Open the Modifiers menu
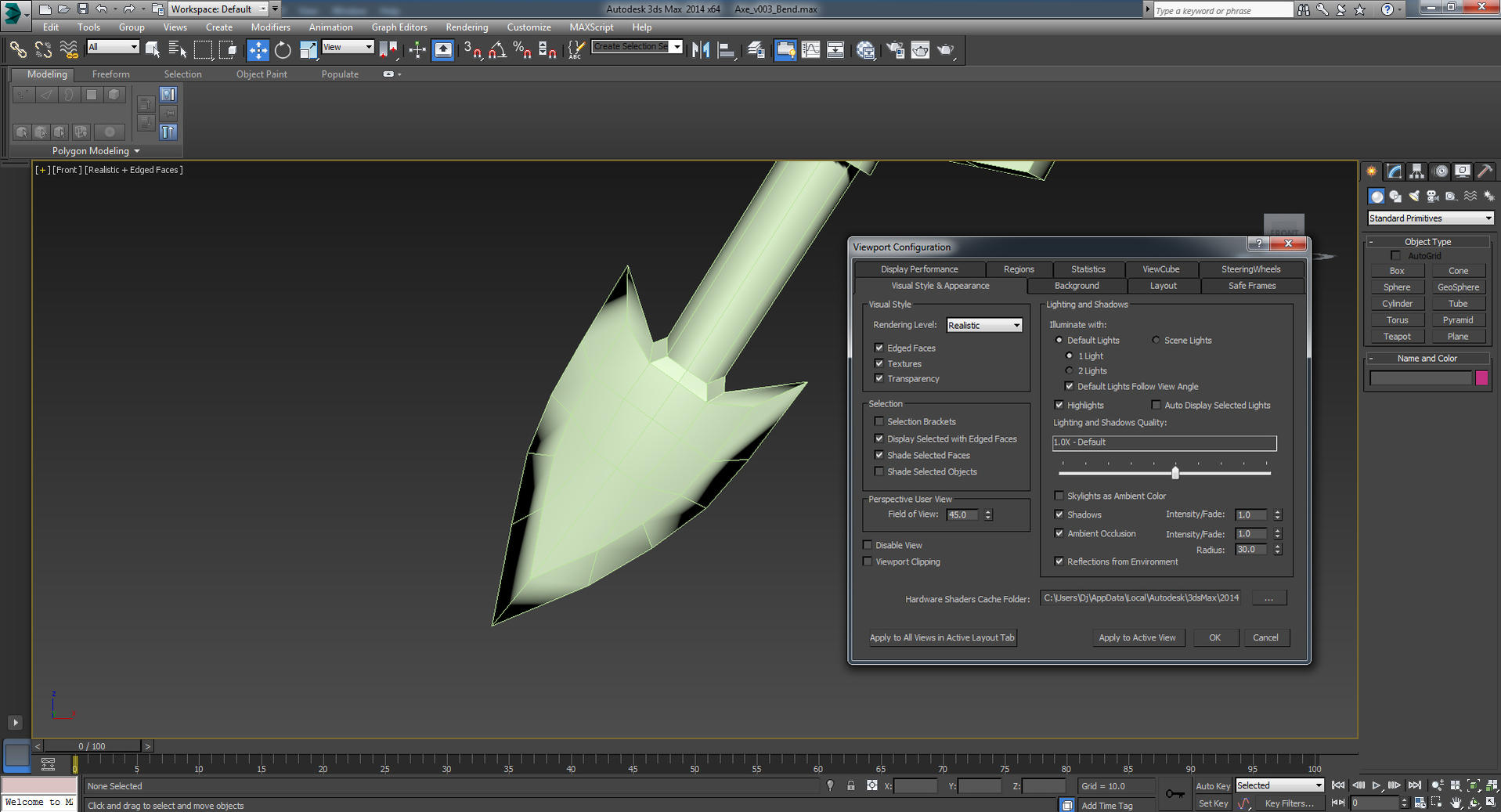 pyautogui.click(x=270, y=27)
